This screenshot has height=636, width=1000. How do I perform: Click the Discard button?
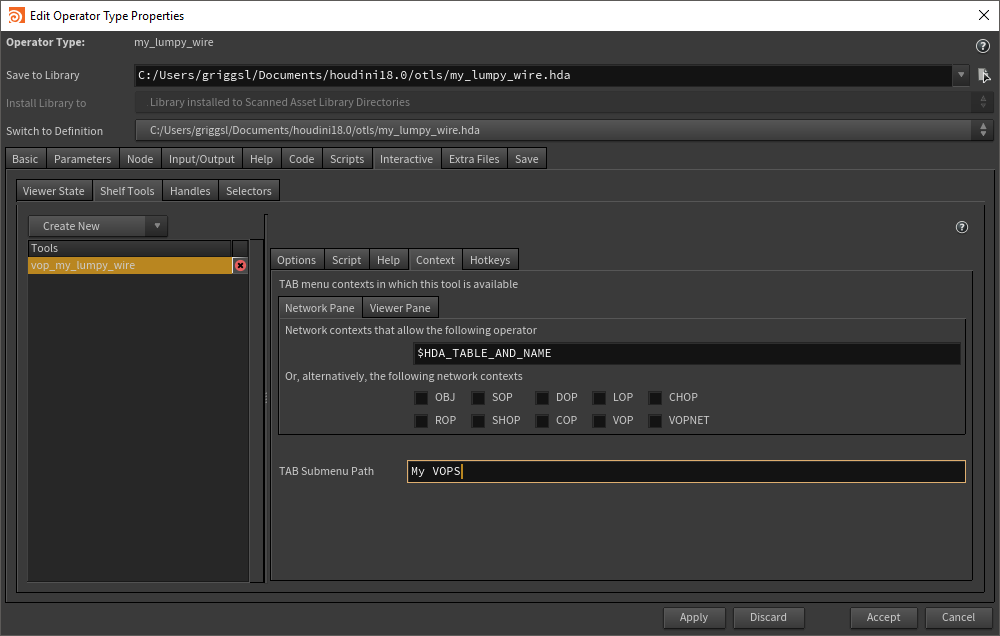pos(768,617)
